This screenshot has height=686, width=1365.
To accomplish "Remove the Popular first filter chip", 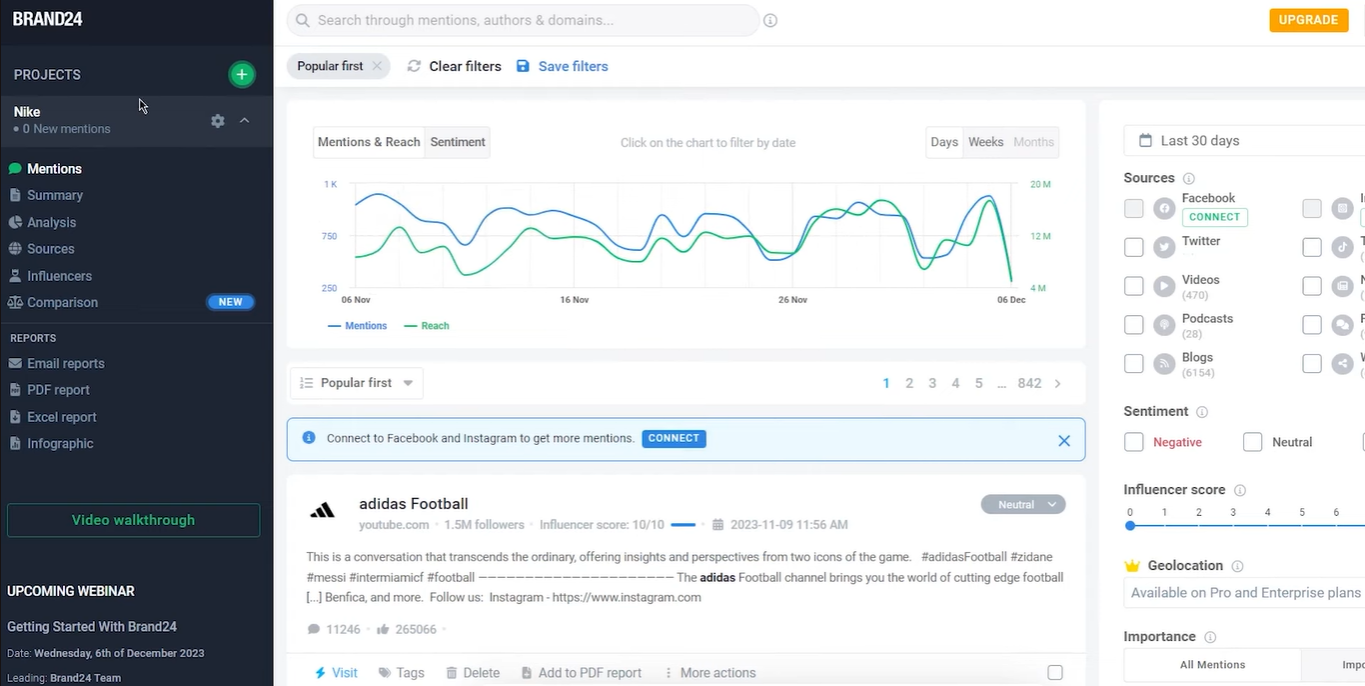I will click(377, 66).
